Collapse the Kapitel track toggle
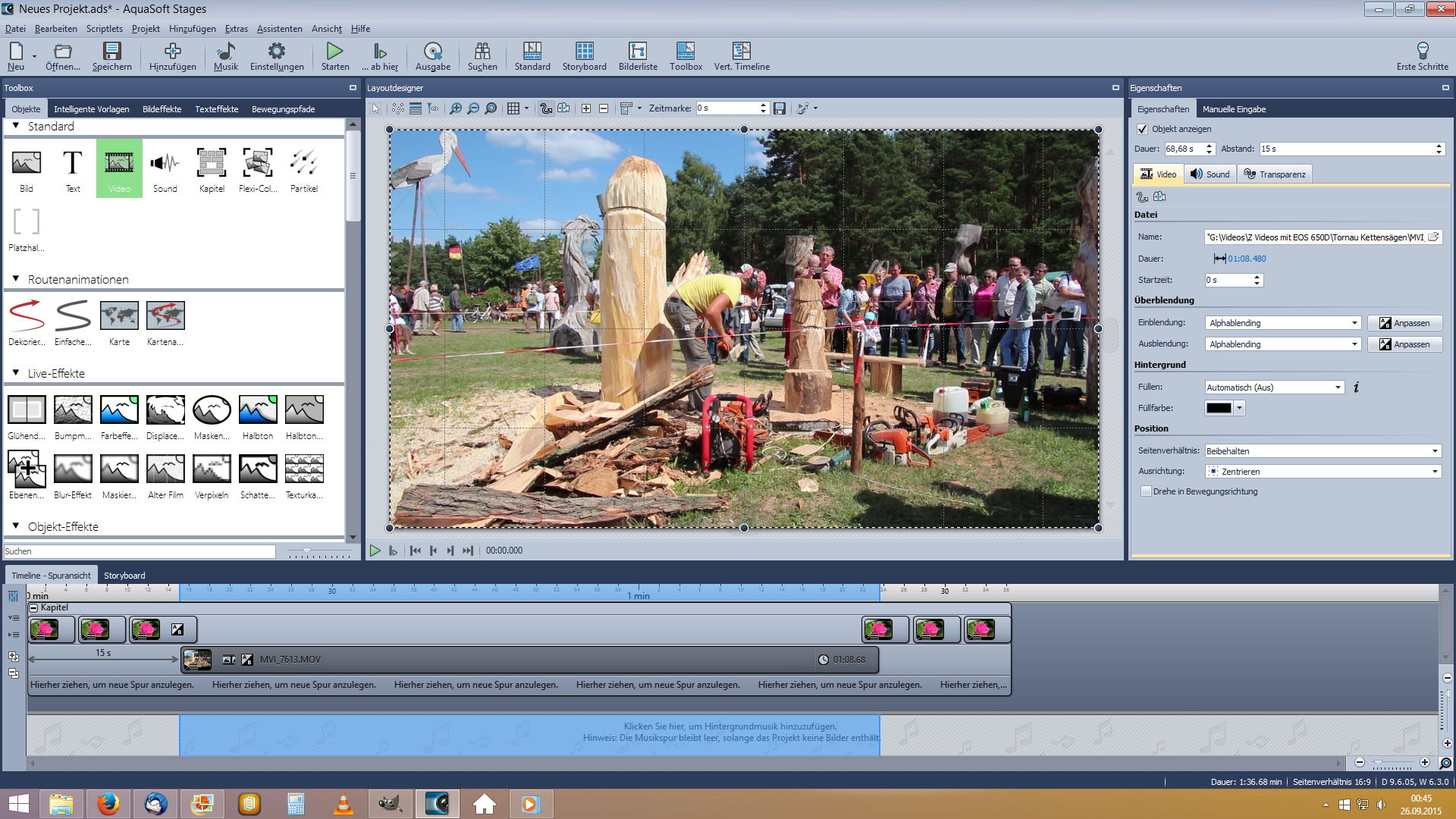 (33, 608)
